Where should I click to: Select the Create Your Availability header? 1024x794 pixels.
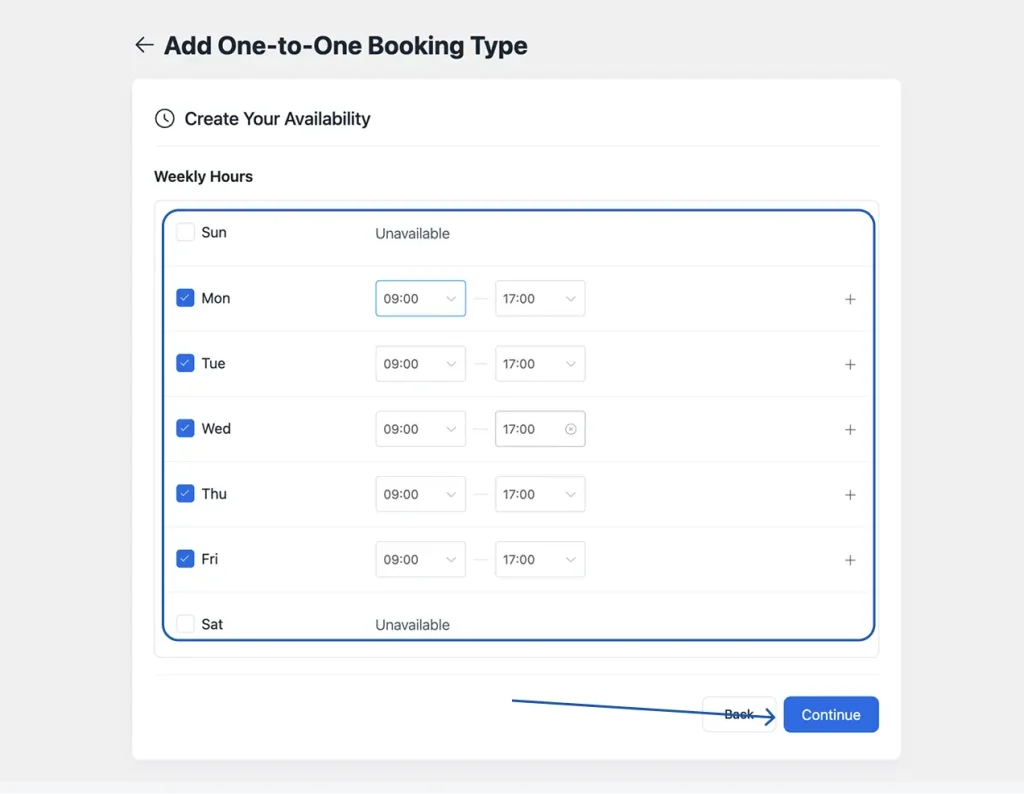point(277,118)
